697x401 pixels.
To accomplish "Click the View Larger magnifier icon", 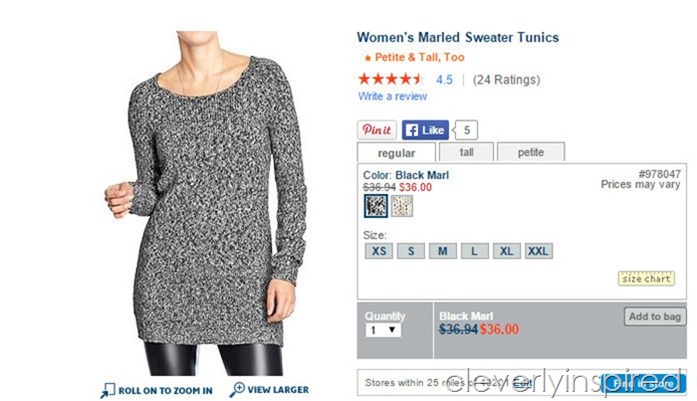I will pyautogui.click(x=237, y=389).
